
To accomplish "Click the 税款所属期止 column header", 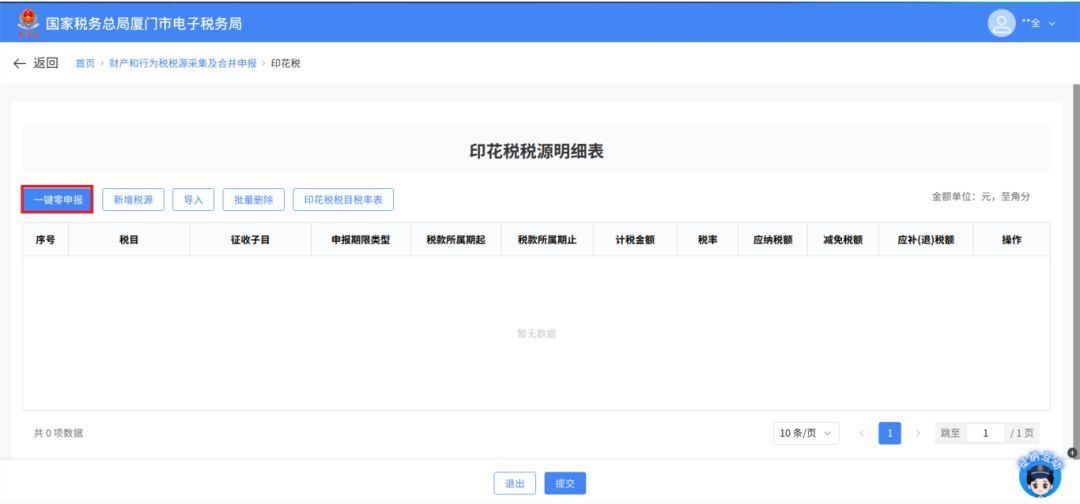I will 547,240.
